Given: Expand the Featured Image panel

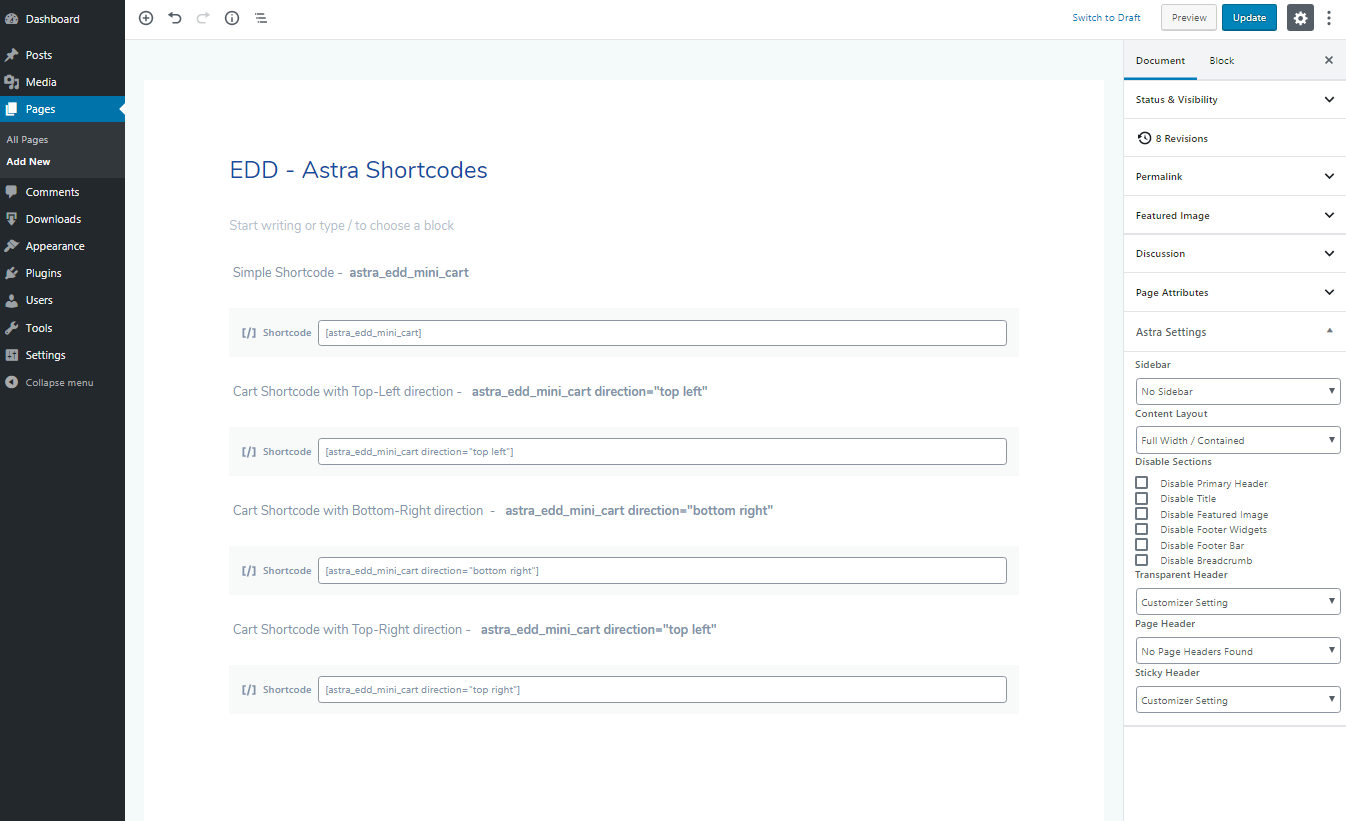Looking at the screenshot, I should coord(1235,215).
